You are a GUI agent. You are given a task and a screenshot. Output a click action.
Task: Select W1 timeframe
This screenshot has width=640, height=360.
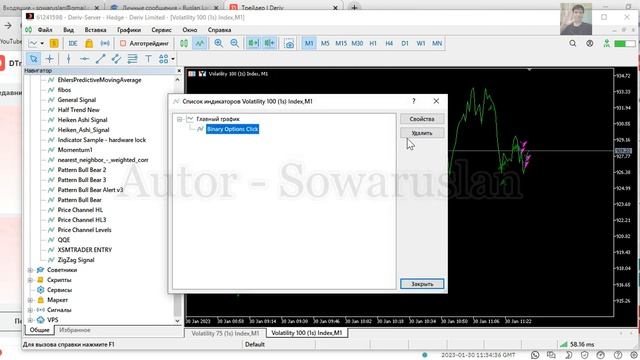pos(421,43)
